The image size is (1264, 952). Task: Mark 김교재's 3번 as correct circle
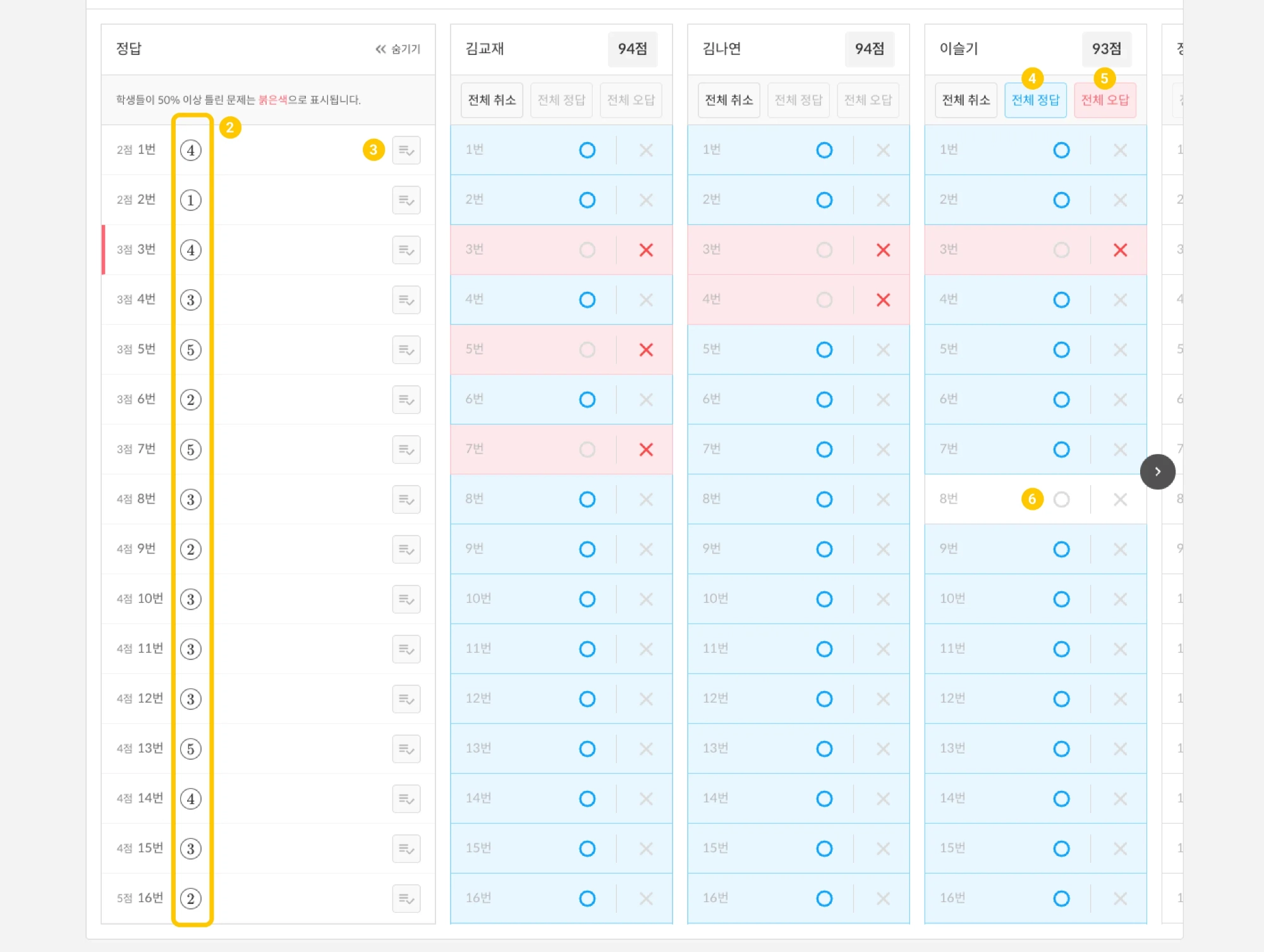(587, 250)
